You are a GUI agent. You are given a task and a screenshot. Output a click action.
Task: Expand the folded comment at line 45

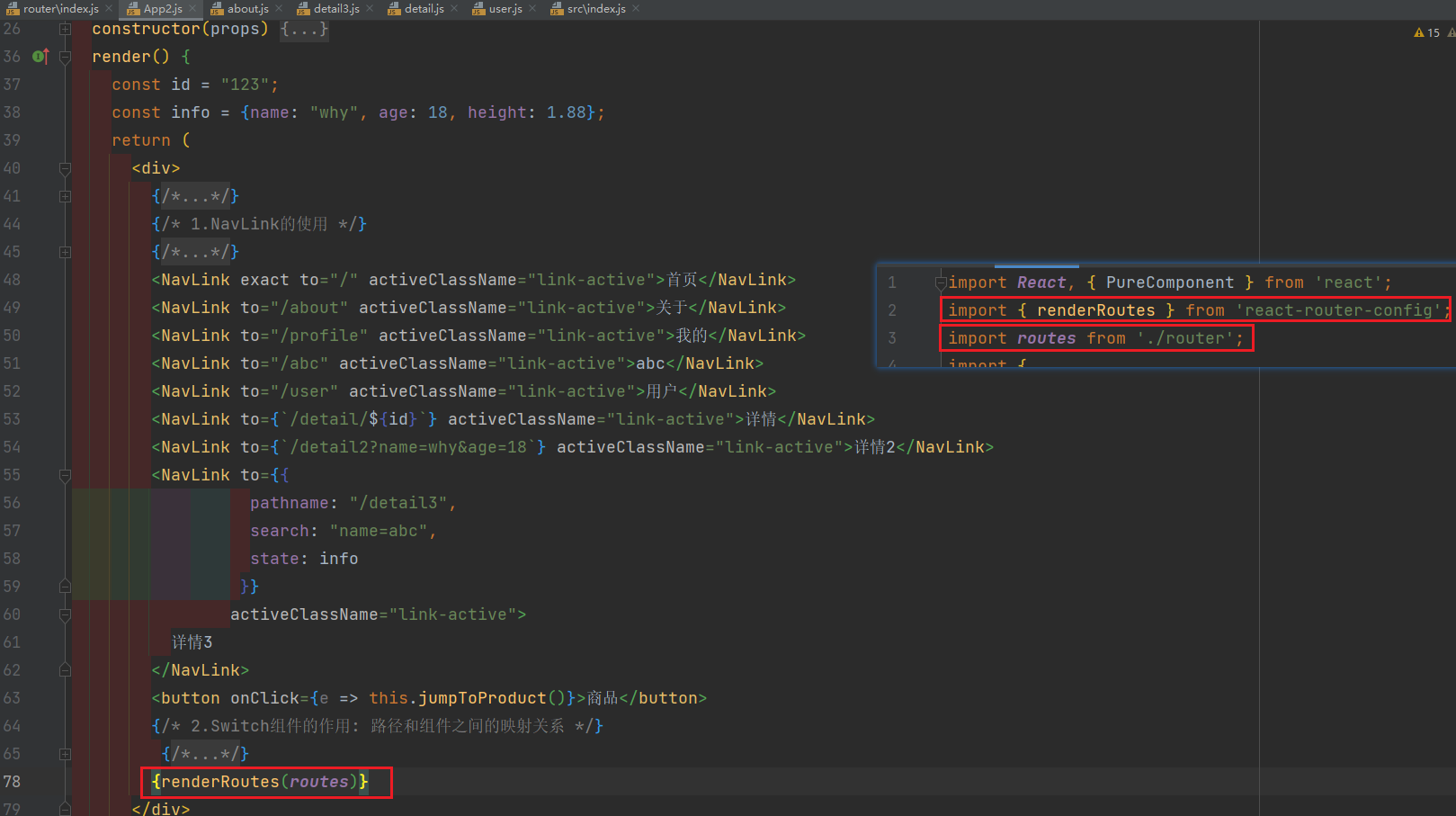coord(65,252)
